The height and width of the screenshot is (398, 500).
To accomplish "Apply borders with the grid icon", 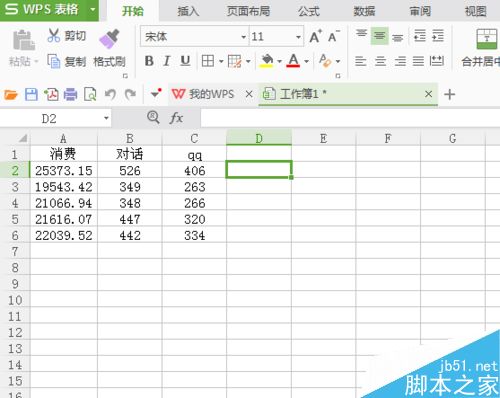I will pyautogui.click(x=208, y=61).
